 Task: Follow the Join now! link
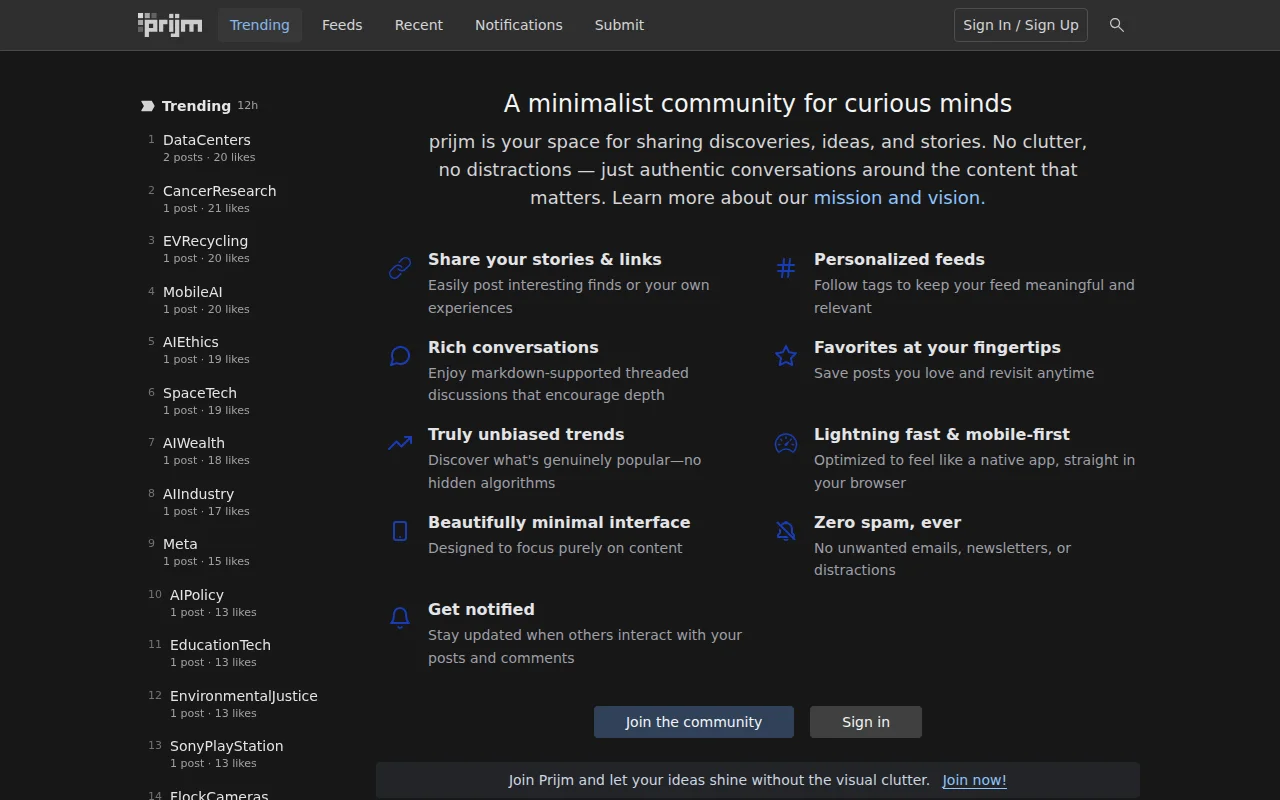(974, 780)
